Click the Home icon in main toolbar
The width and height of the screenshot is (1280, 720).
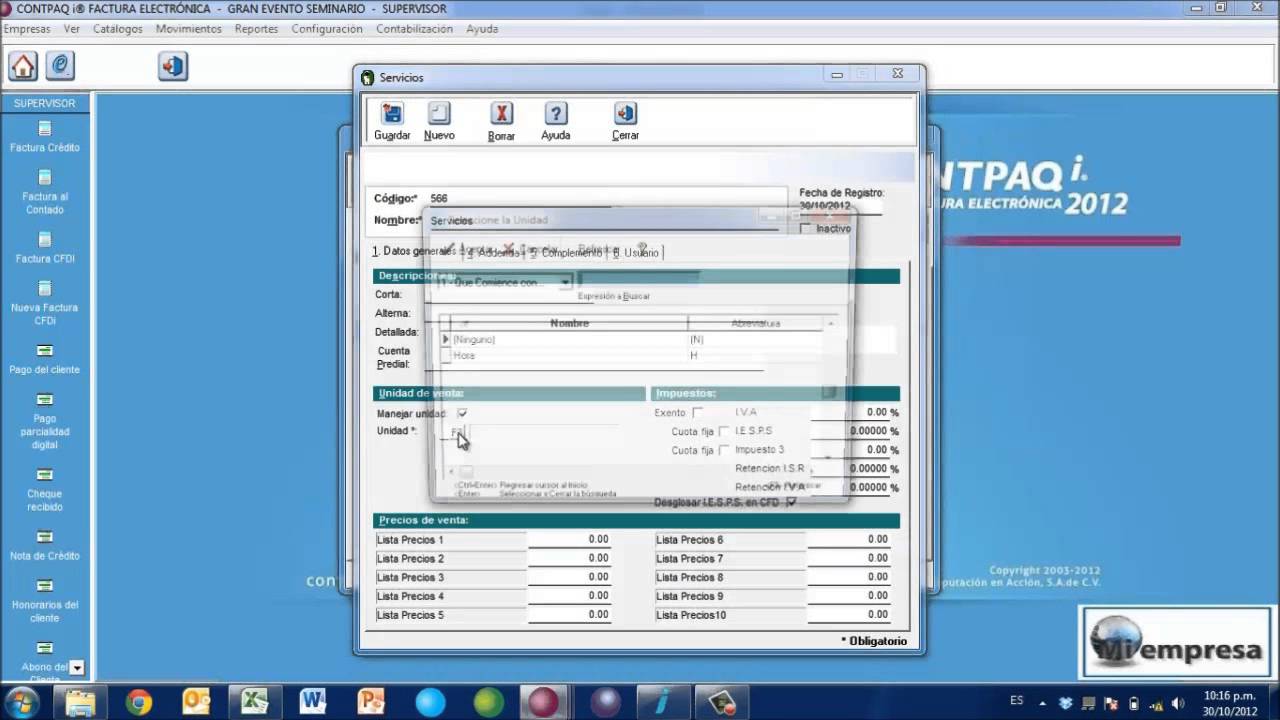(x=23, y=67)
